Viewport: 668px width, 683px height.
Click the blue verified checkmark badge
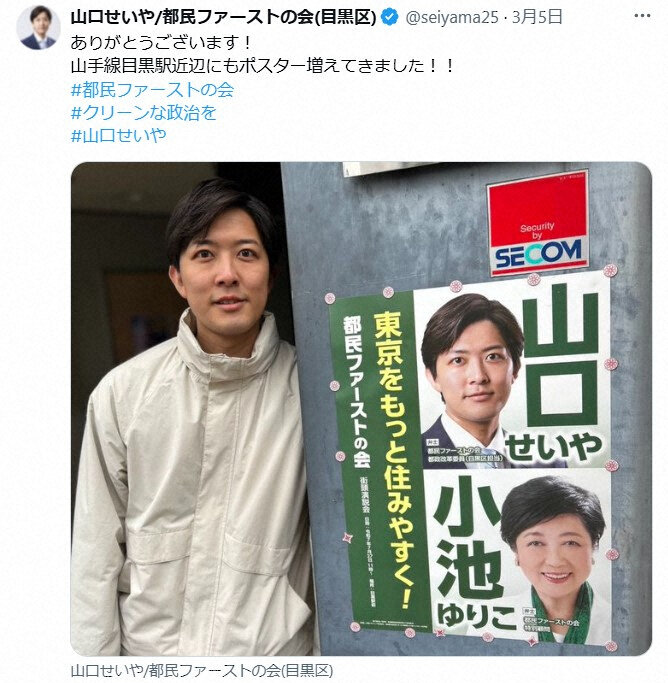tap(389, 17)
